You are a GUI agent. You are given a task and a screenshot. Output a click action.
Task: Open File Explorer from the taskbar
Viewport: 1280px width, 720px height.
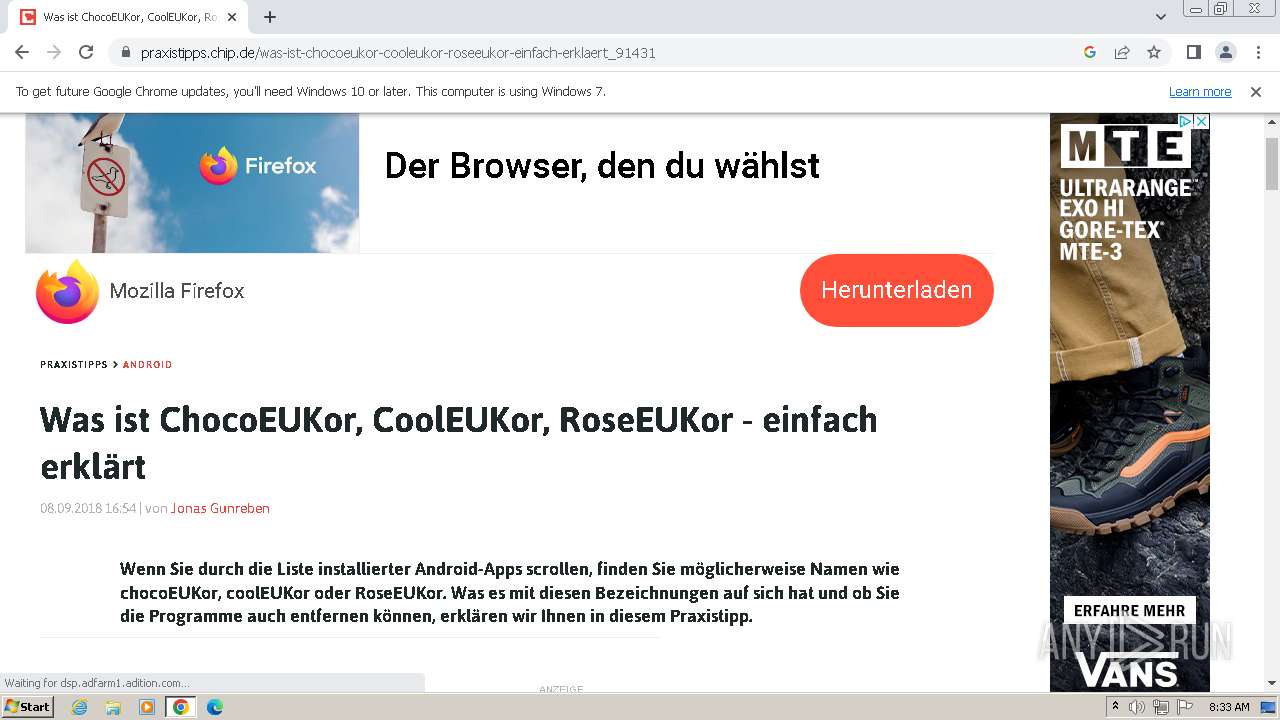pyautogui.click(x=113, y=707)
